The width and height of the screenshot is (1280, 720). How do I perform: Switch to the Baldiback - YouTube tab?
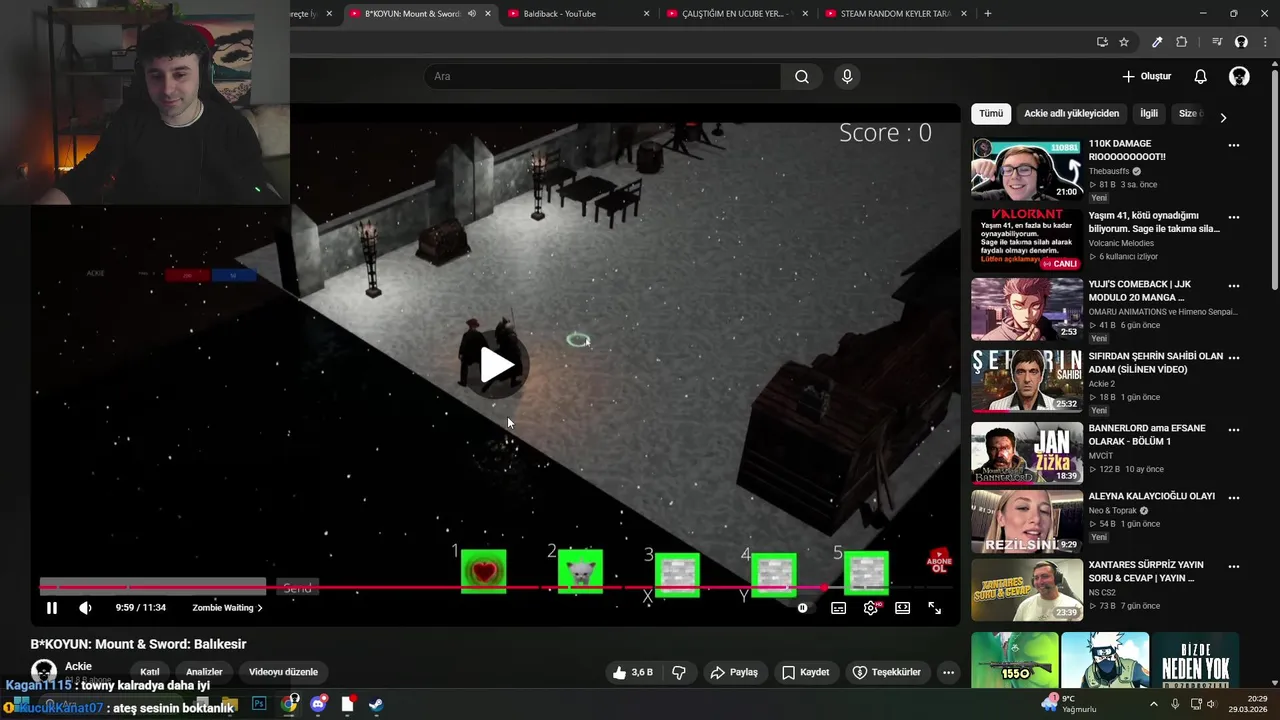click(x=579, y=13)
